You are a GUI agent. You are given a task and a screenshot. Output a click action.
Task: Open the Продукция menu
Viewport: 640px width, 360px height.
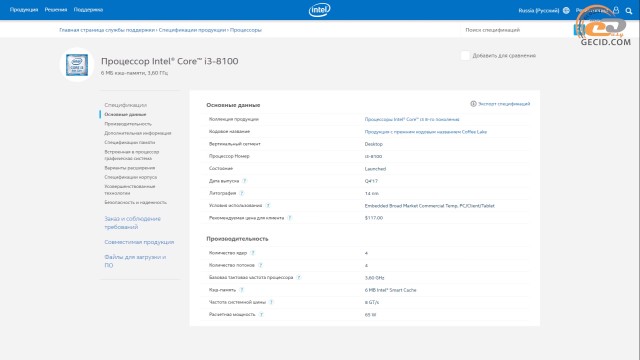(x=24, y=9)
